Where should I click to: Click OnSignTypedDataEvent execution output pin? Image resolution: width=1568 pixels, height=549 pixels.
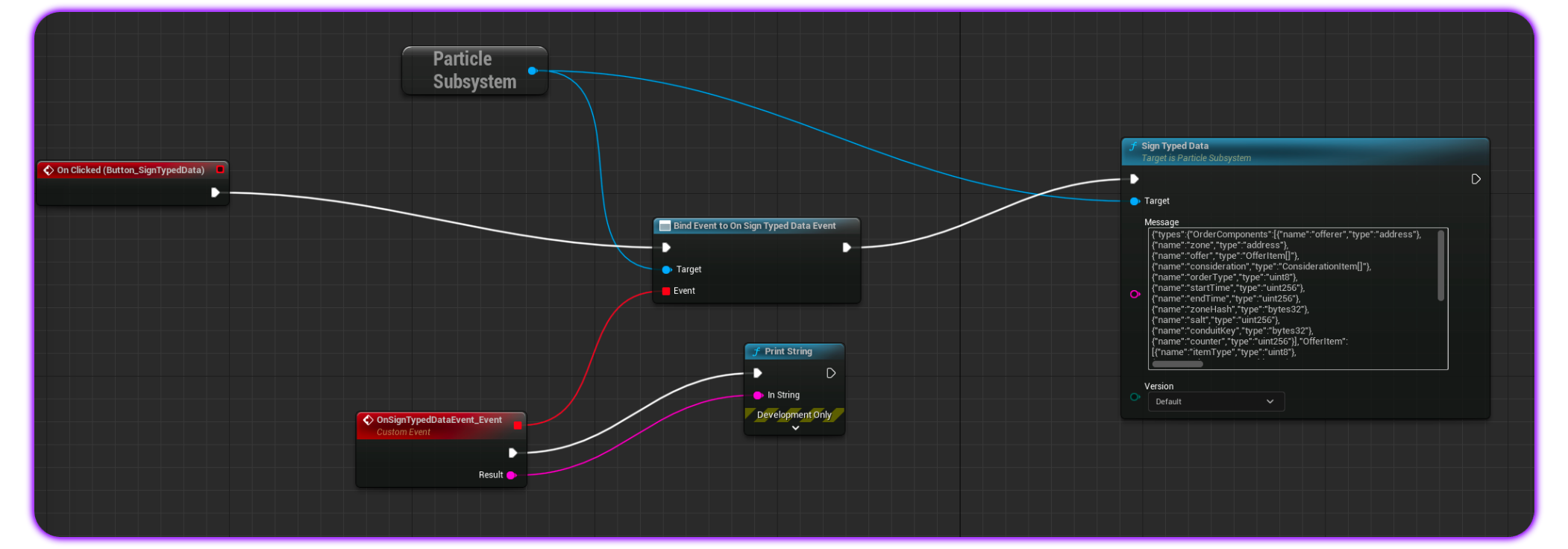(x=512, y=453)
